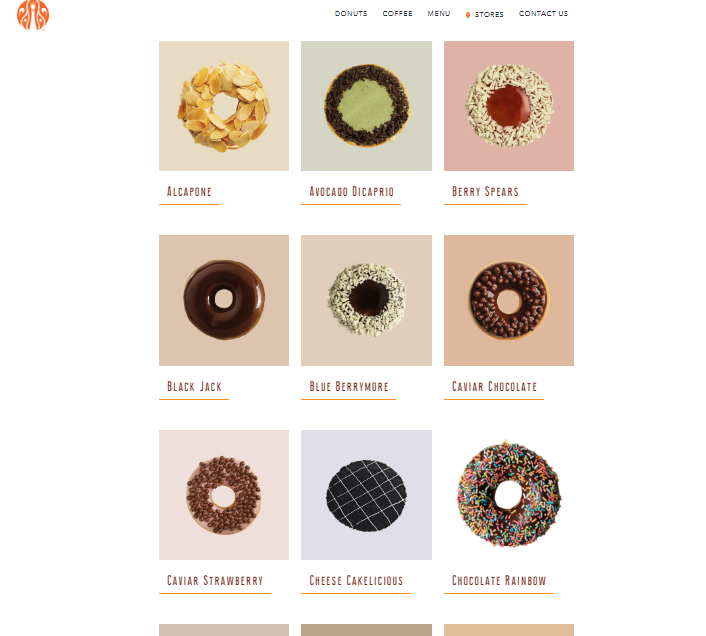The image size is (706, 636).
Task: Select the Alcapone almond donut image
Action: point(224,106)
